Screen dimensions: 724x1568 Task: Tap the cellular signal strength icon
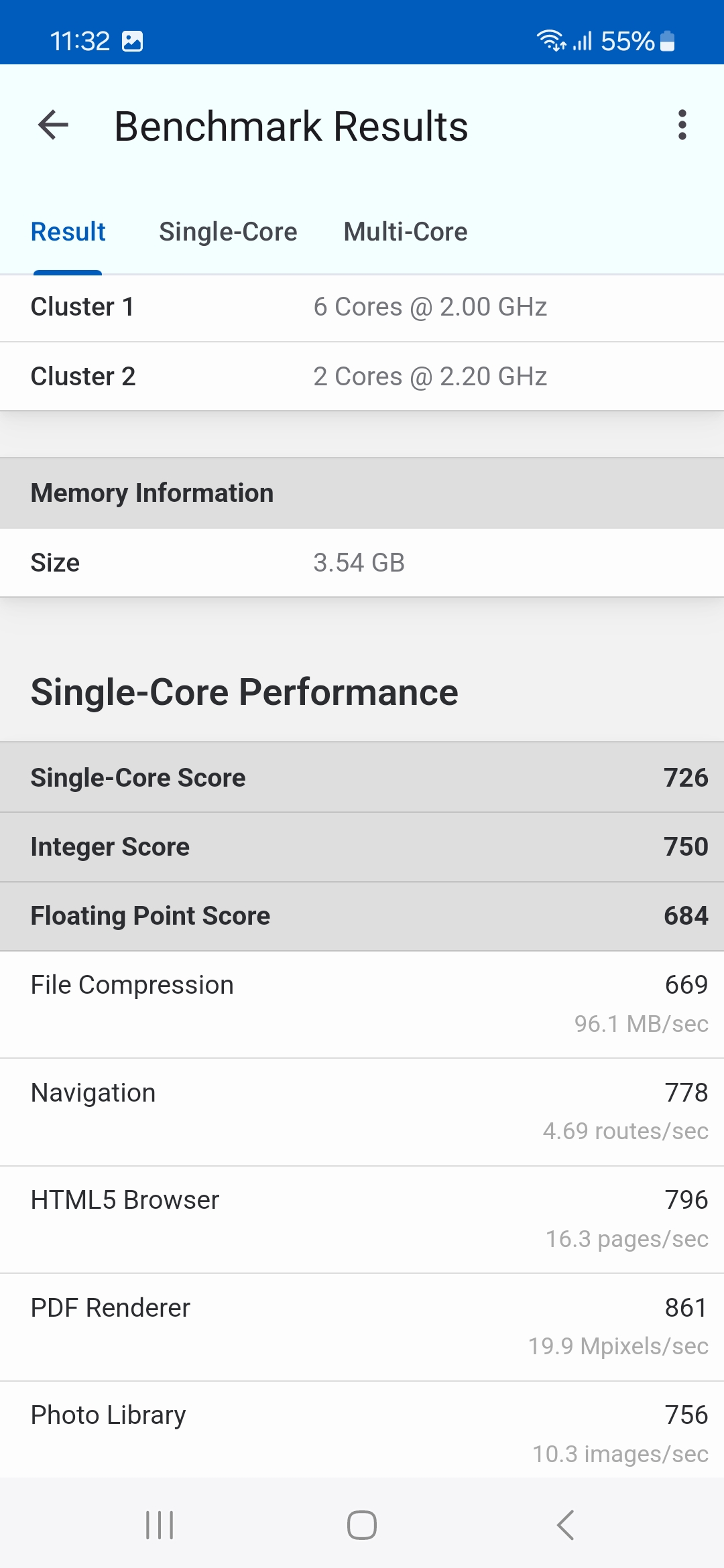click(582, 42)
